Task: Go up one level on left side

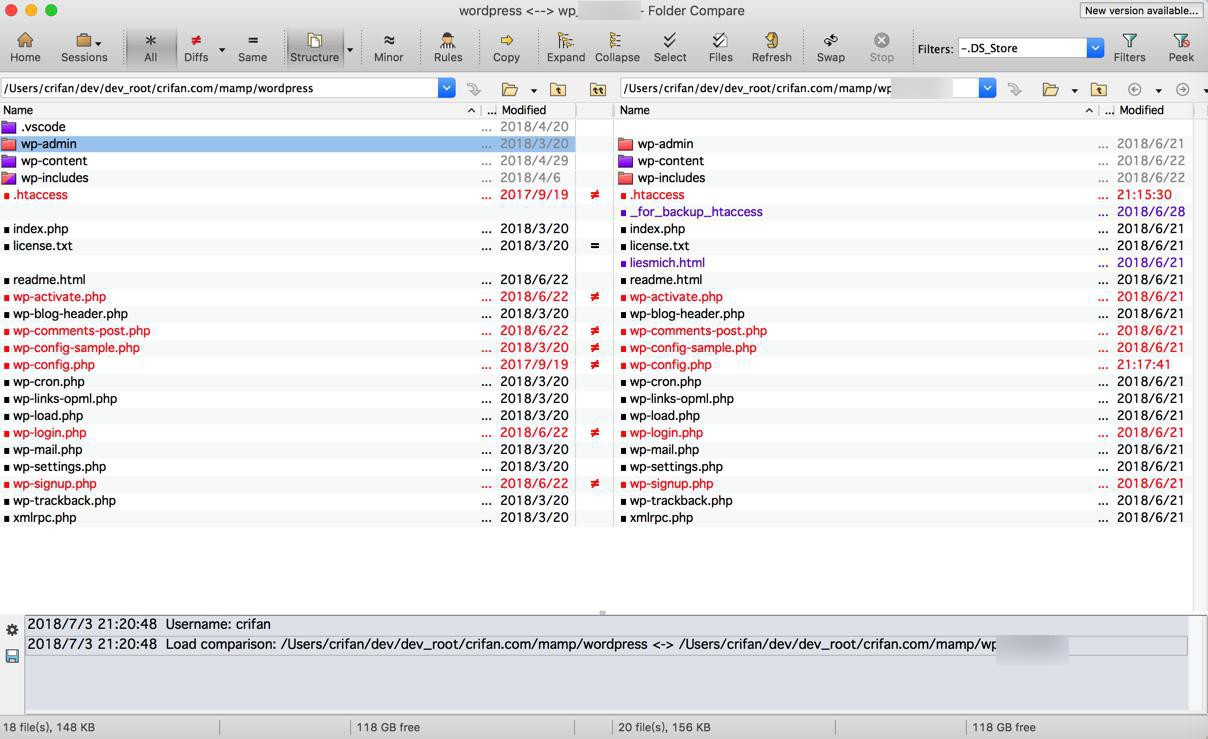Action: tap(558, 89)
